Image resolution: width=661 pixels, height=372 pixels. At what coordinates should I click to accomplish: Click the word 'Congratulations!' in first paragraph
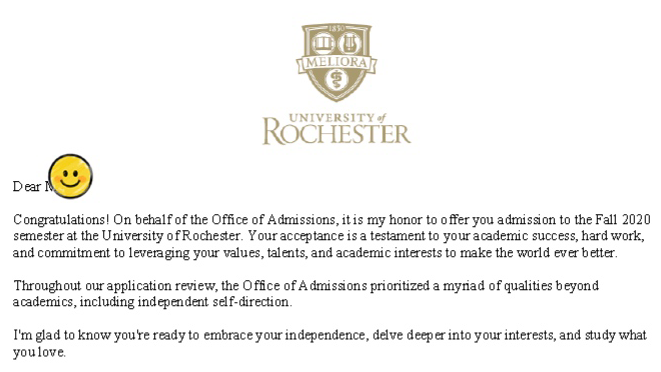click(62, 220)
